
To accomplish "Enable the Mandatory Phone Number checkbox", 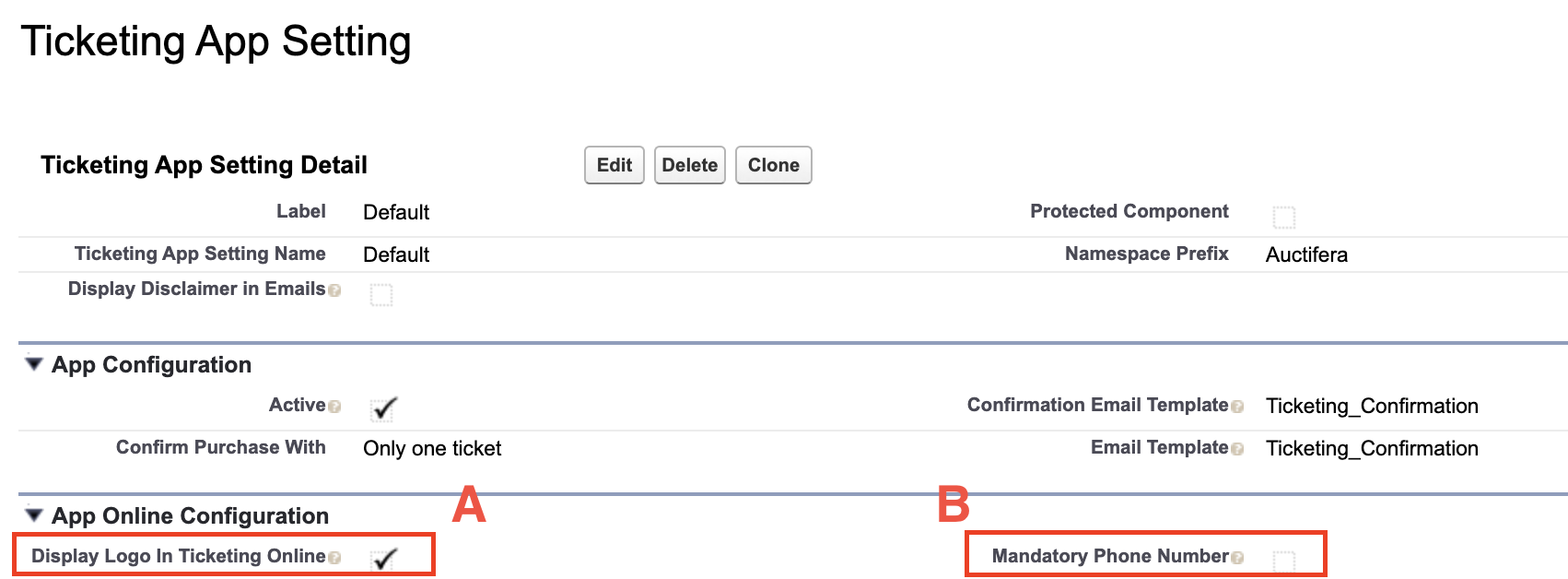I will point(1284,557).
